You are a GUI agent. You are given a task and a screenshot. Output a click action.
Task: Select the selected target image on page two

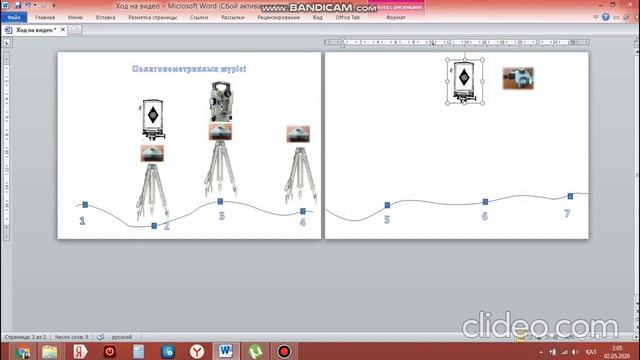pyautogui.click(x=464, y=81)
